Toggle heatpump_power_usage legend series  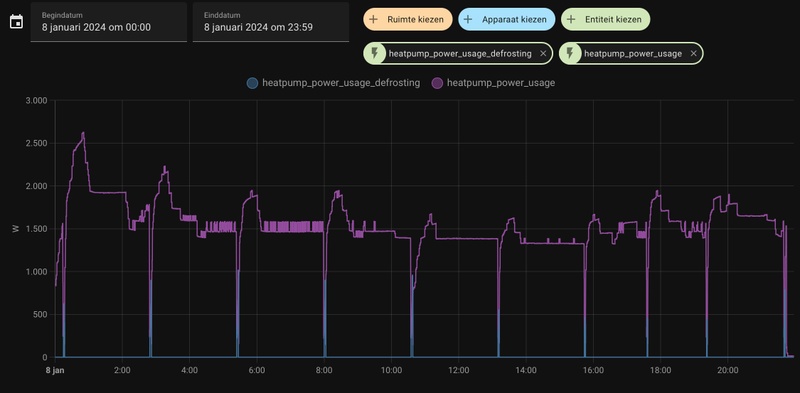tap(493, 83)
